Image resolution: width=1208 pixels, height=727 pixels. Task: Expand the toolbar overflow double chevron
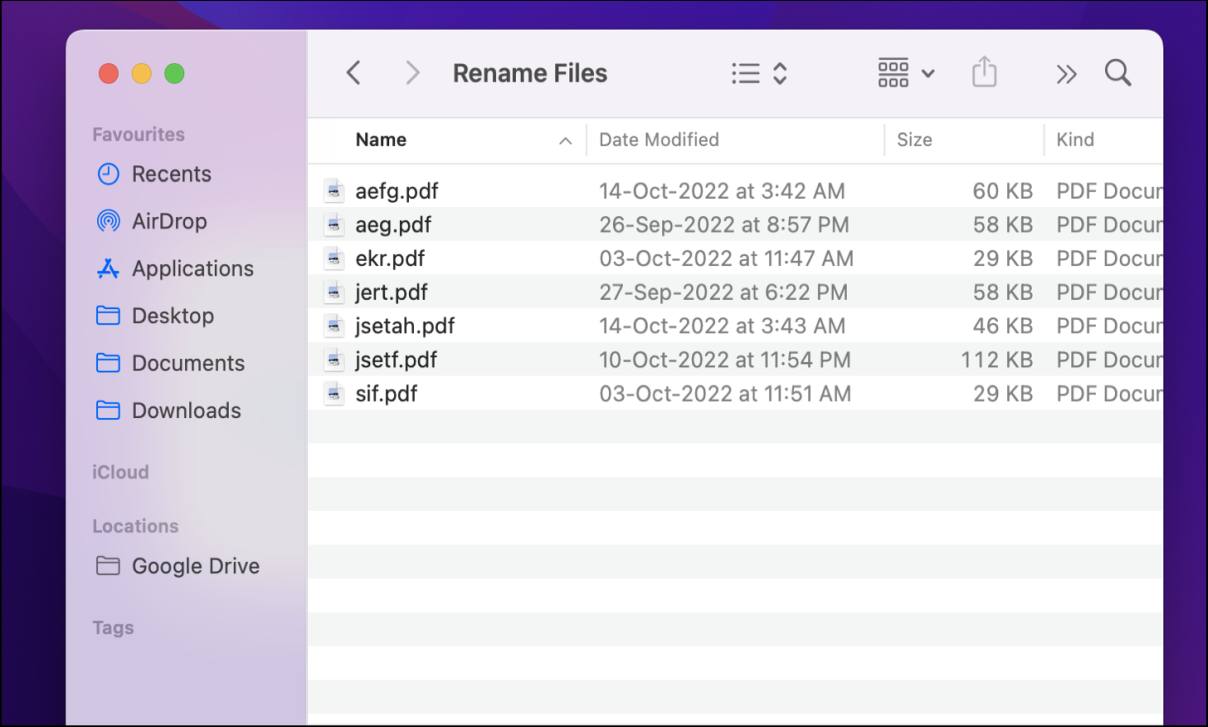1066,74
